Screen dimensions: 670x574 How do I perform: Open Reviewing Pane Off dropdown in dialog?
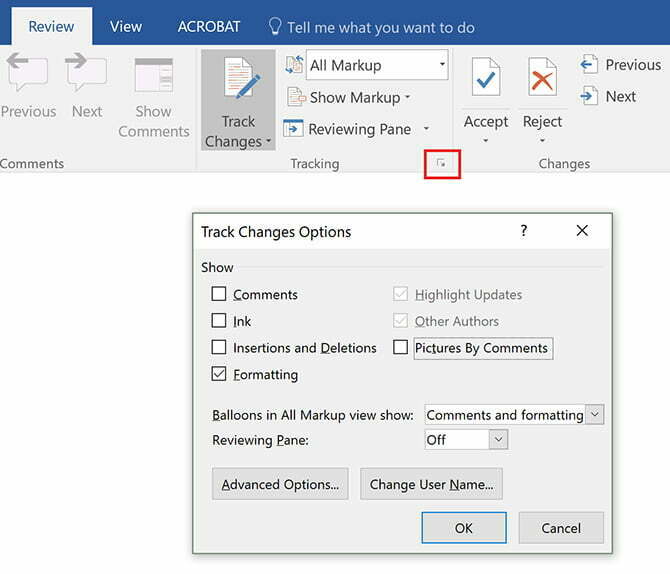(498, 439)
